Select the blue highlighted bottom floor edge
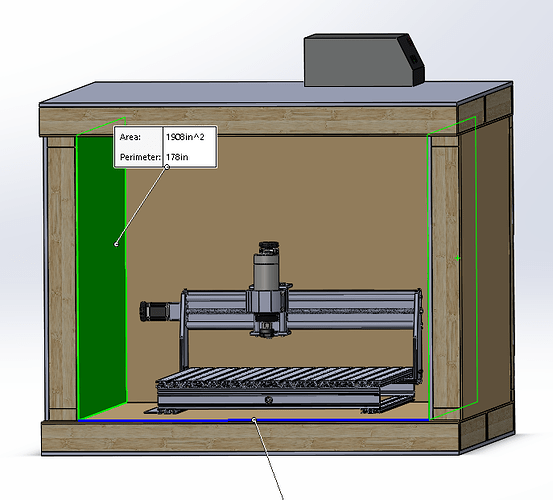The image size is (553, 500). [x=253, y=420]
